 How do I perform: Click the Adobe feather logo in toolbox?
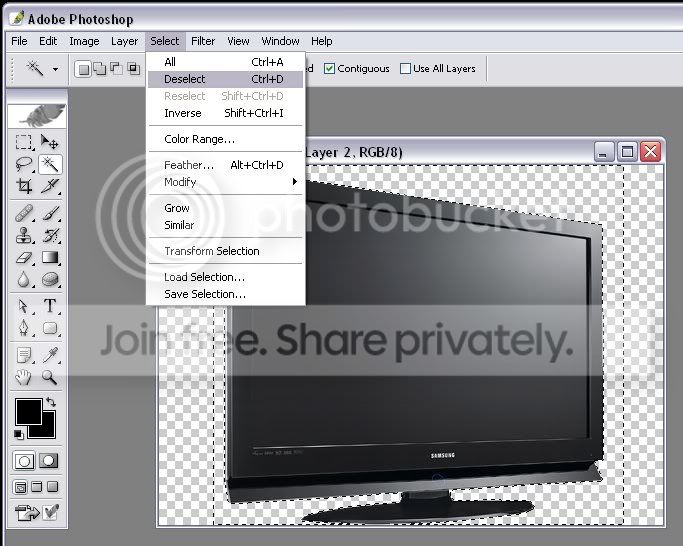pyautogui.click(x=37, y=116)
